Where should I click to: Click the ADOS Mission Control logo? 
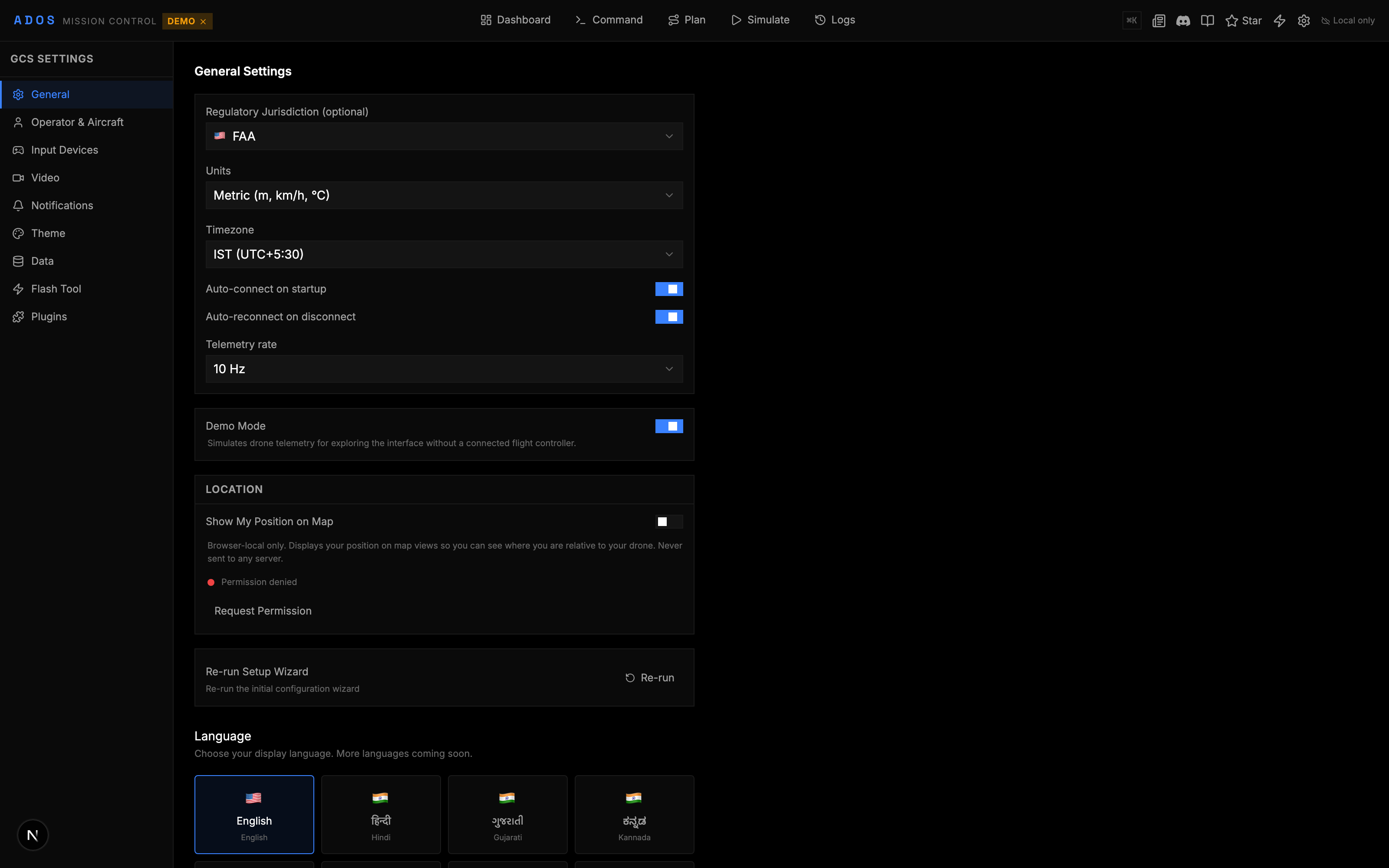pyautogui.click(x=84, y=21)
